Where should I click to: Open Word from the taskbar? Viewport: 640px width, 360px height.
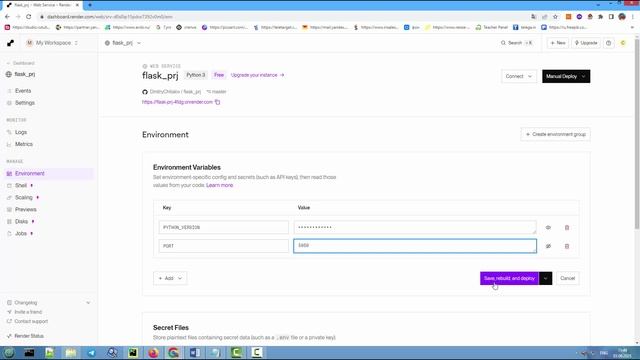(195, 353)
